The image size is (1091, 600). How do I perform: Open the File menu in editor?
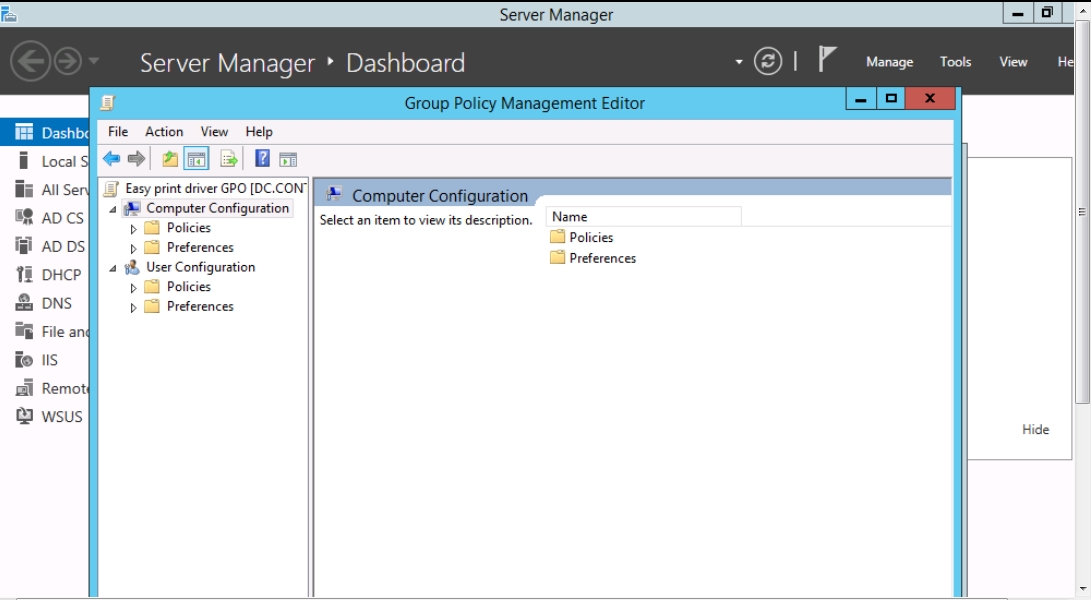pyautogui.click(x=118, y=131)
